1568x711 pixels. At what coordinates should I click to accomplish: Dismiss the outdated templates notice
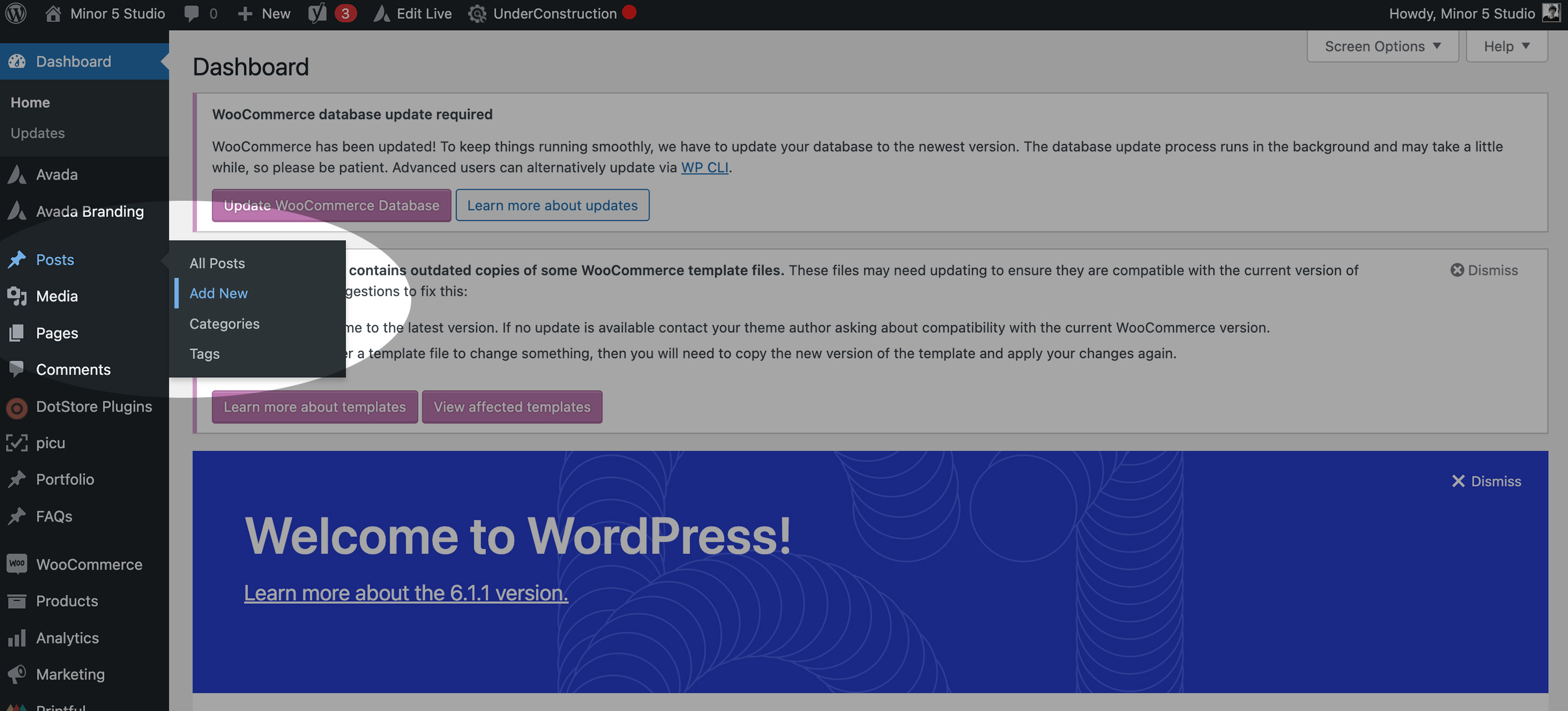(1484, 270)
